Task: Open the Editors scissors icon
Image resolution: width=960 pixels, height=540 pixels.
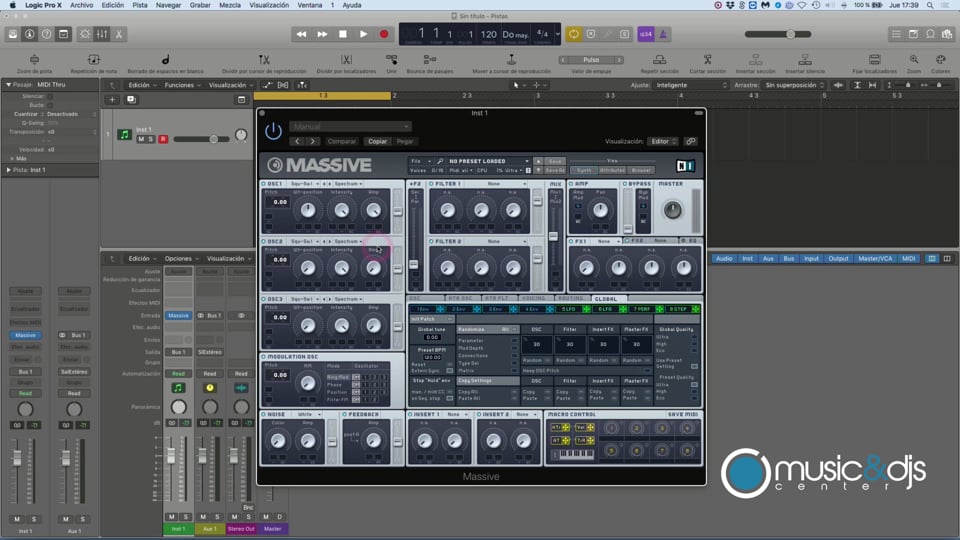Action: point(119,34)
